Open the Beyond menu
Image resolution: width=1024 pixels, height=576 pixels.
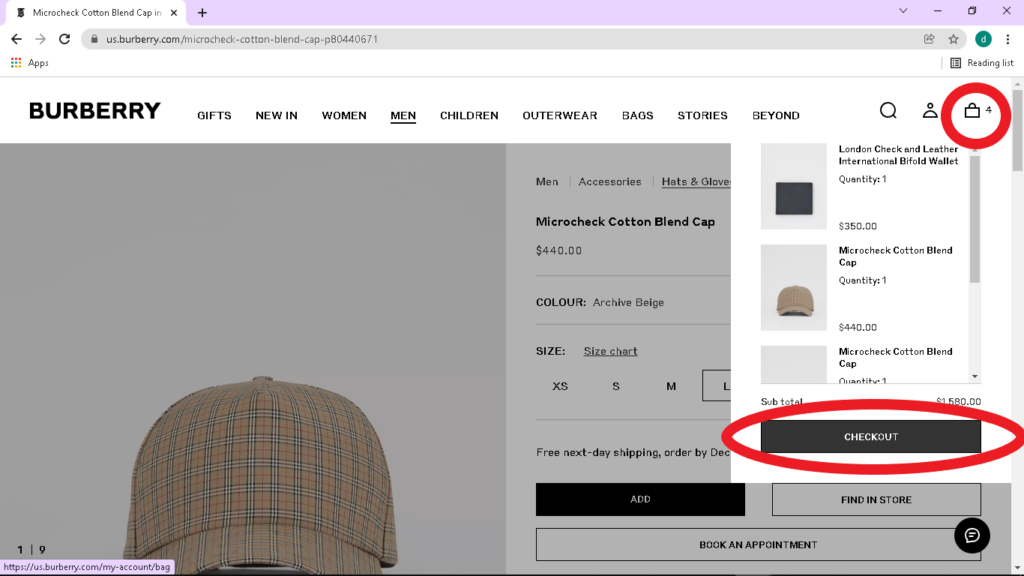click(x=776, y=116)
